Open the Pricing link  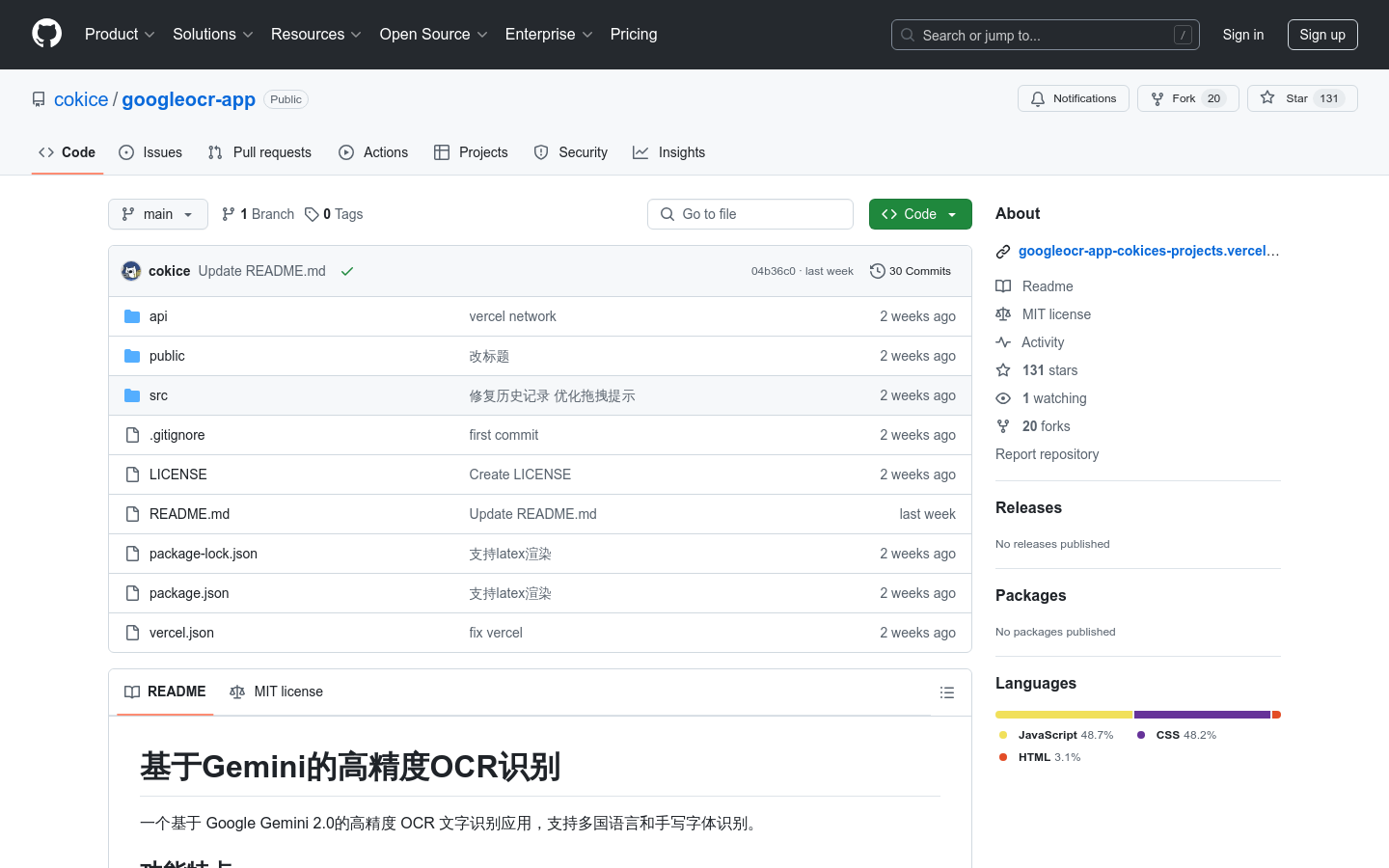pos(634,34)
